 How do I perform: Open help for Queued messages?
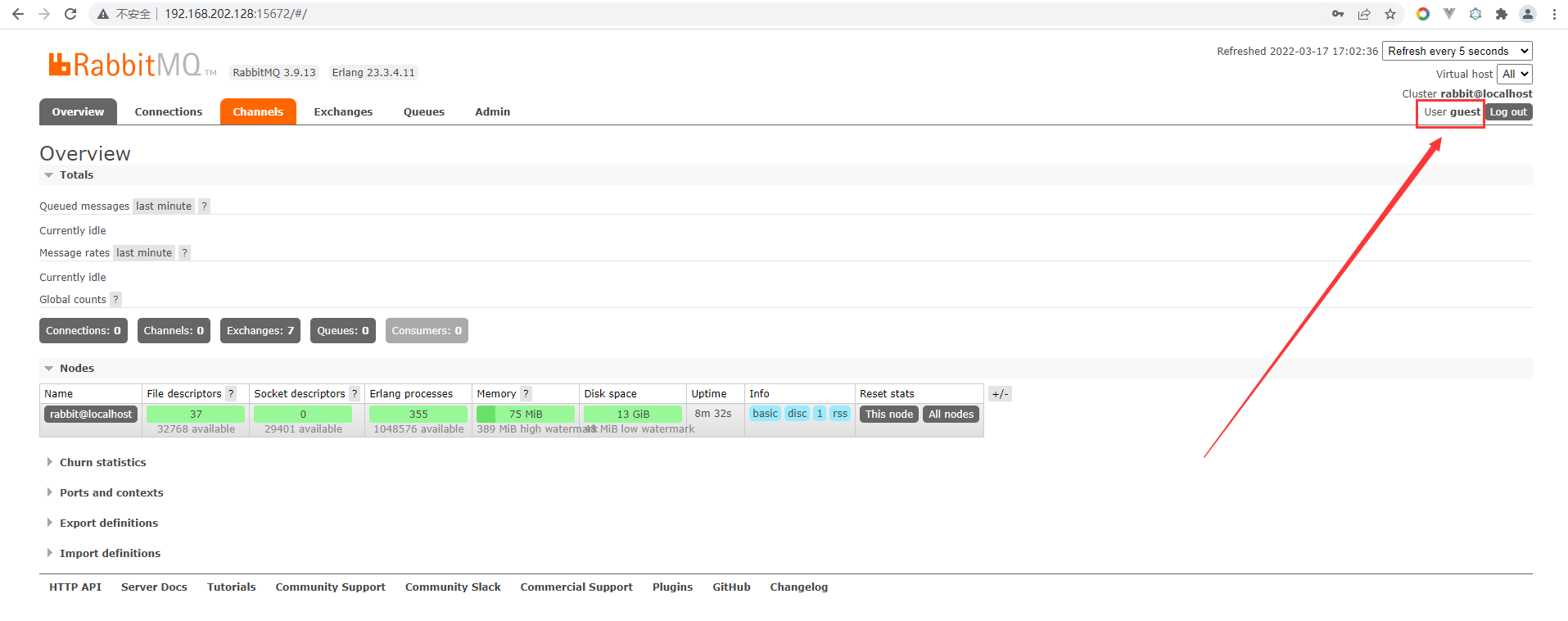[205, 206]
